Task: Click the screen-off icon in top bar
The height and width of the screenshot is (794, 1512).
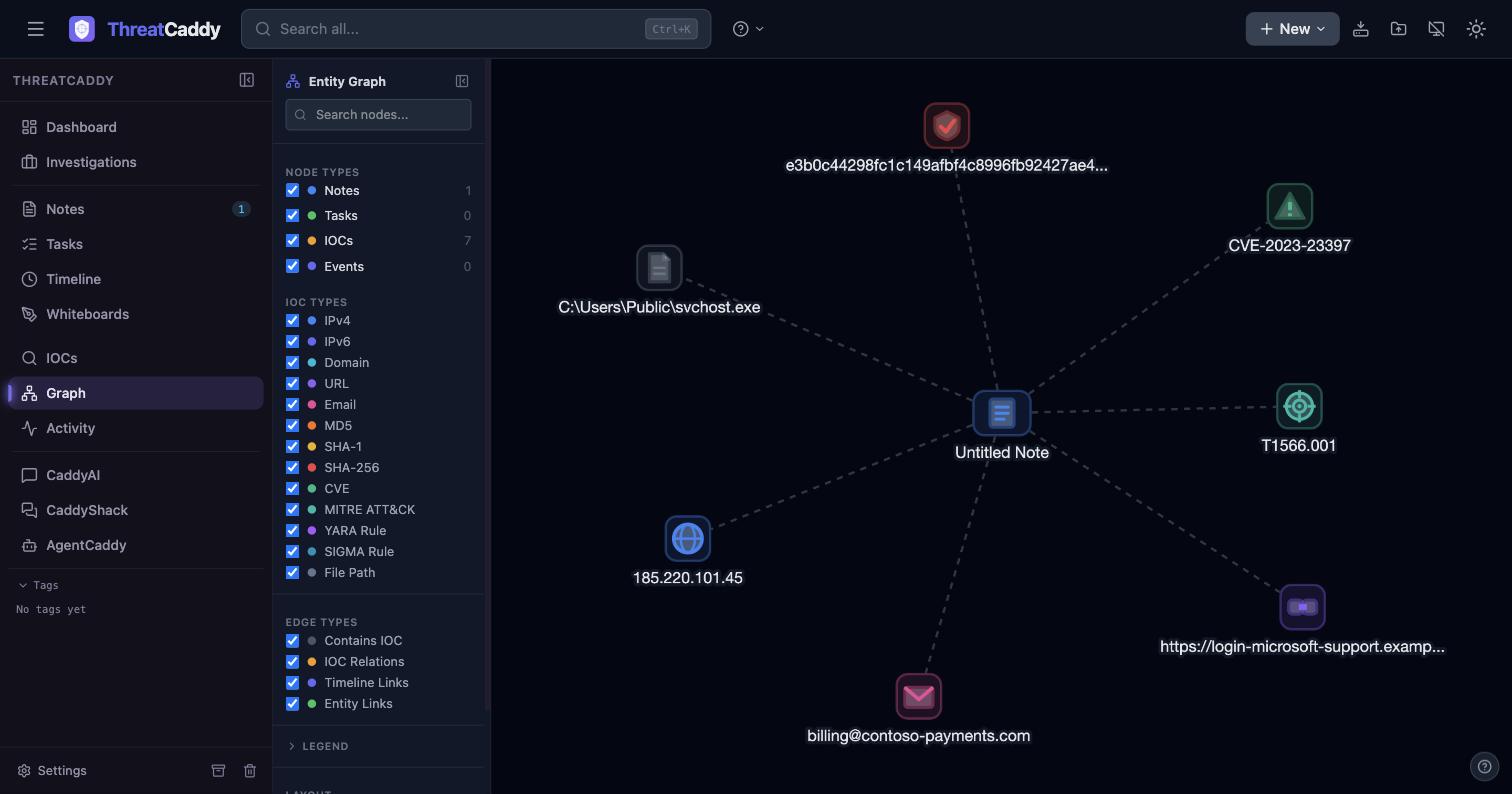Action: (x=1436, y=29)
